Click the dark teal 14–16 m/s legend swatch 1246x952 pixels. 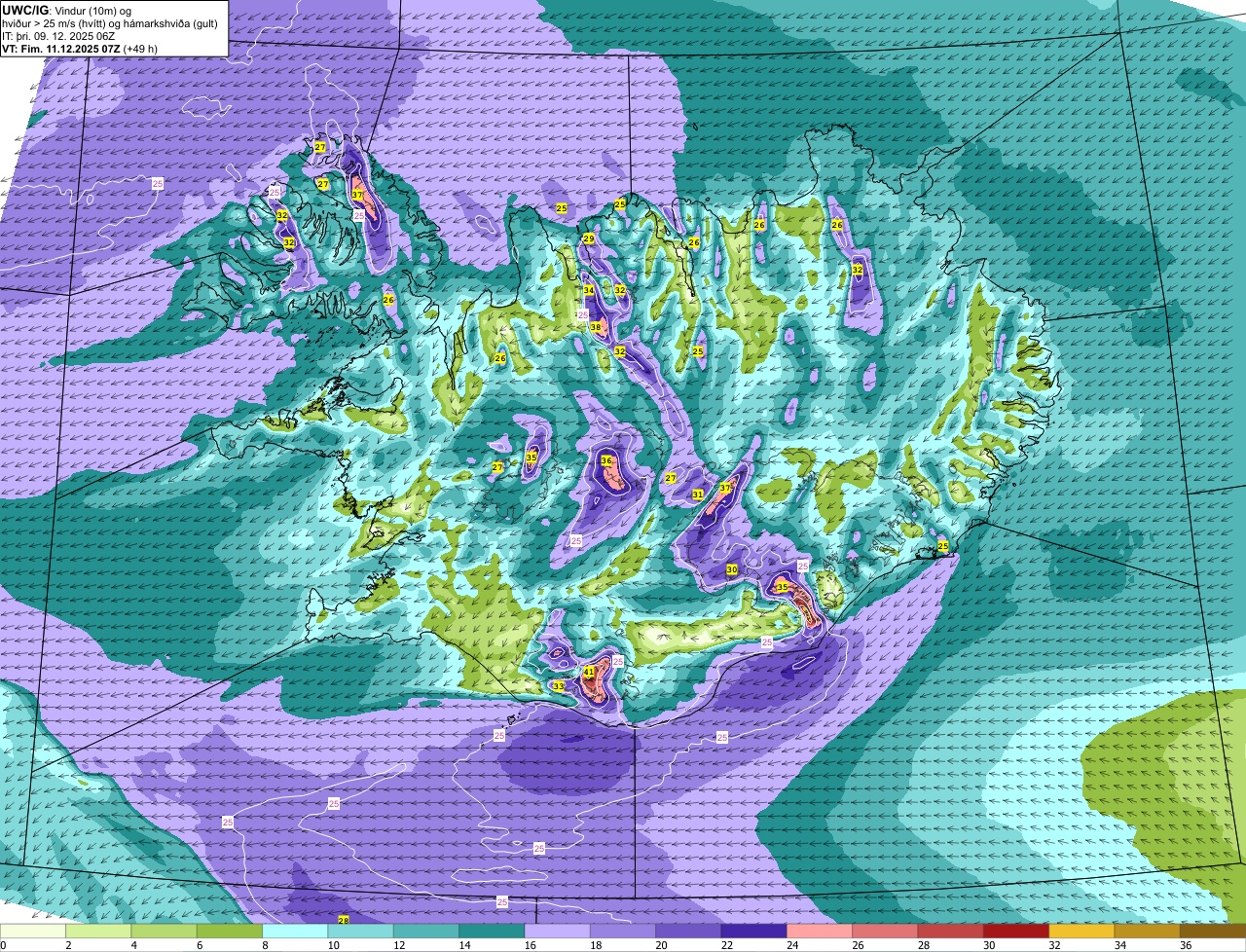coord(492,931)
